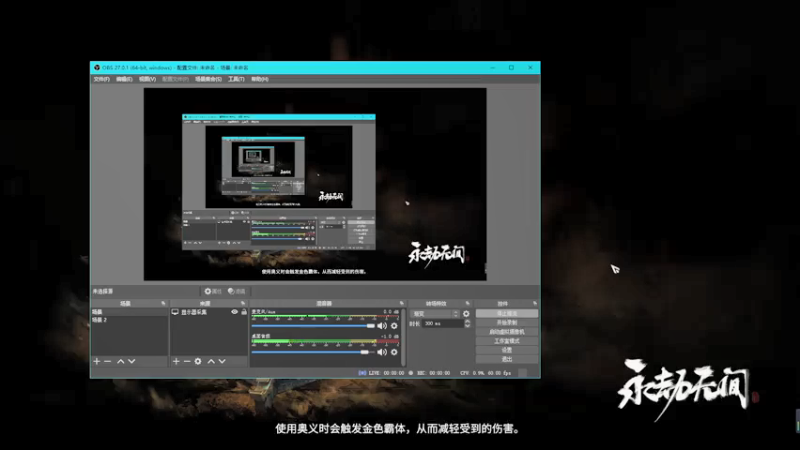This screenshot has height=450, width=800.
Task: Open transition properties gear beside 渐变 dropdown
Action: click(x=466, y=314)
